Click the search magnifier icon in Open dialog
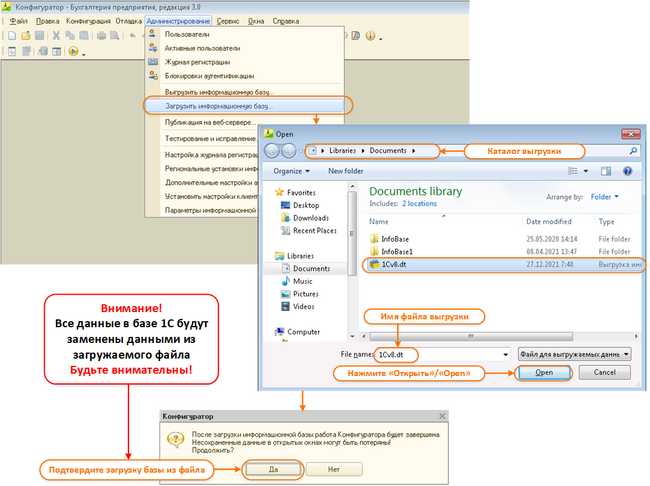This screenshot has width=650, height=486. (x=633, y=151)
